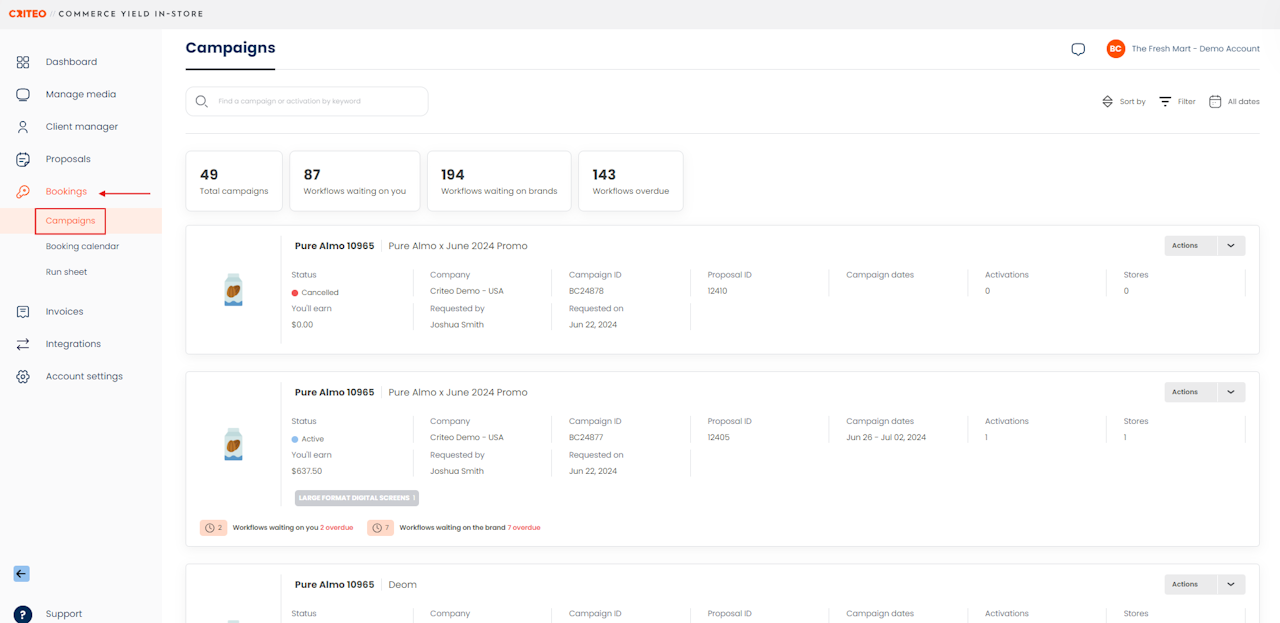
Task: Open the Sort by options
Action: coord(1123,102)
